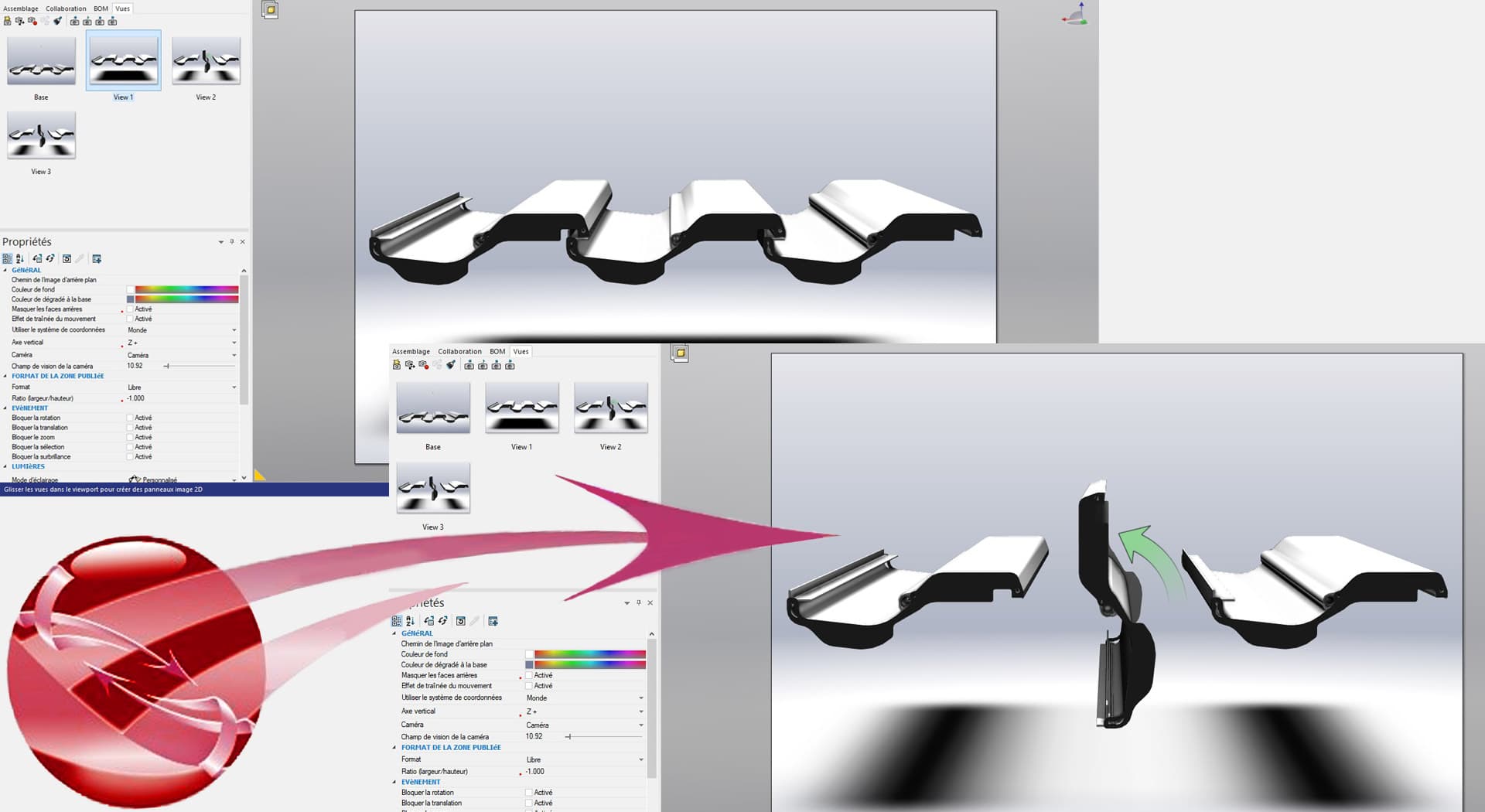Viewport: 1485px width, 812px height.
Task: Select Base view thumbnail in upper window
Action: point(42,60)
